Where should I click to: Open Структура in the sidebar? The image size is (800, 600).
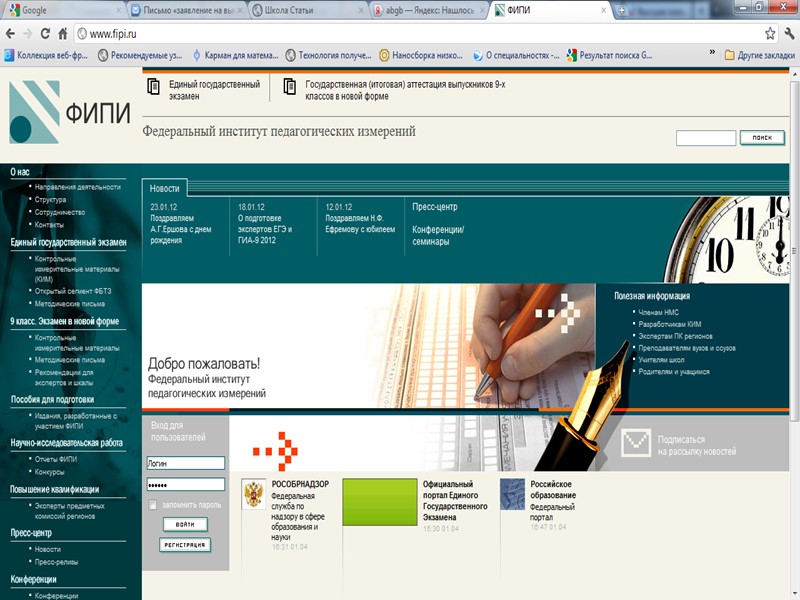click(50, 199)
